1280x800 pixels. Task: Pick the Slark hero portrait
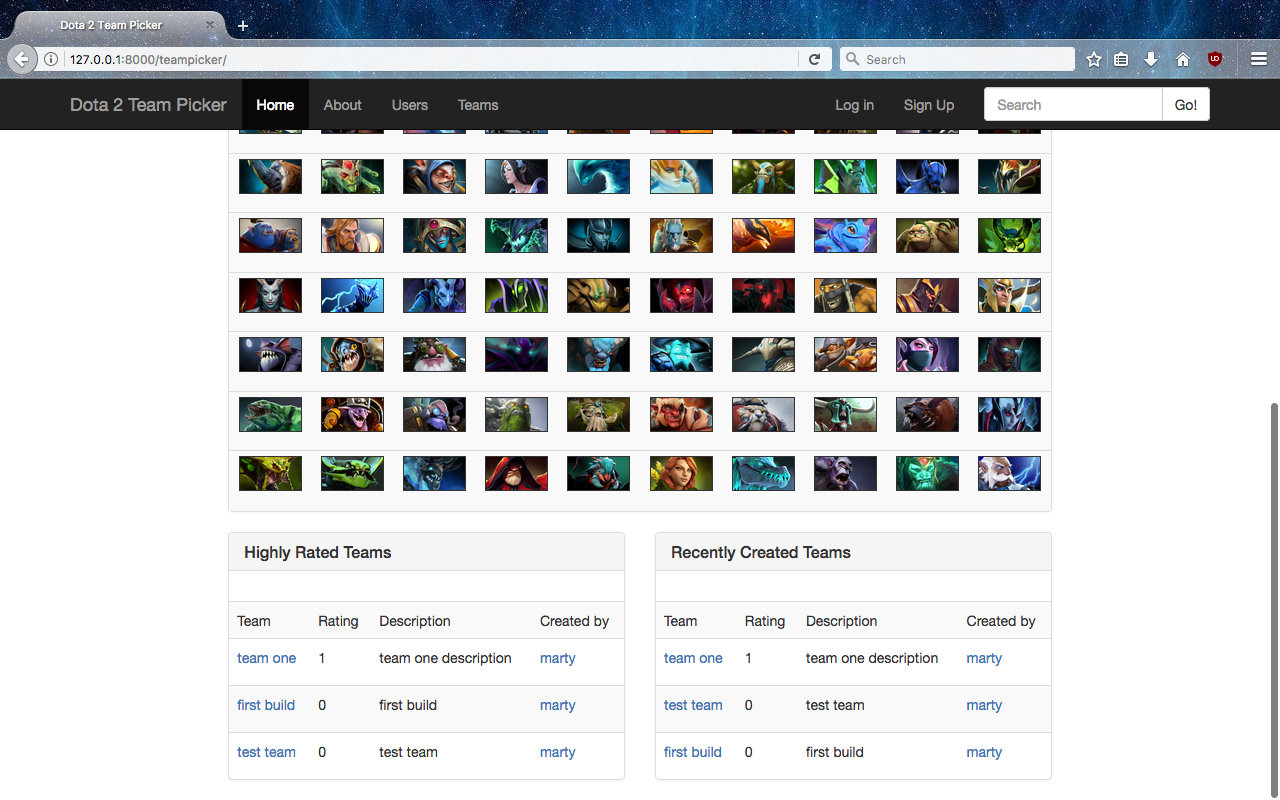pos(352,354)
